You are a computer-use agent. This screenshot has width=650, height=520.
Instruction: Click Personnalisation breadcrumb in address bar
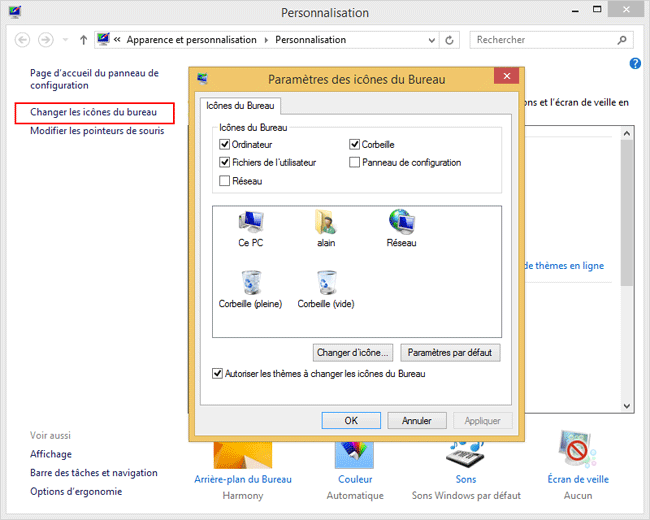[310, 40]
